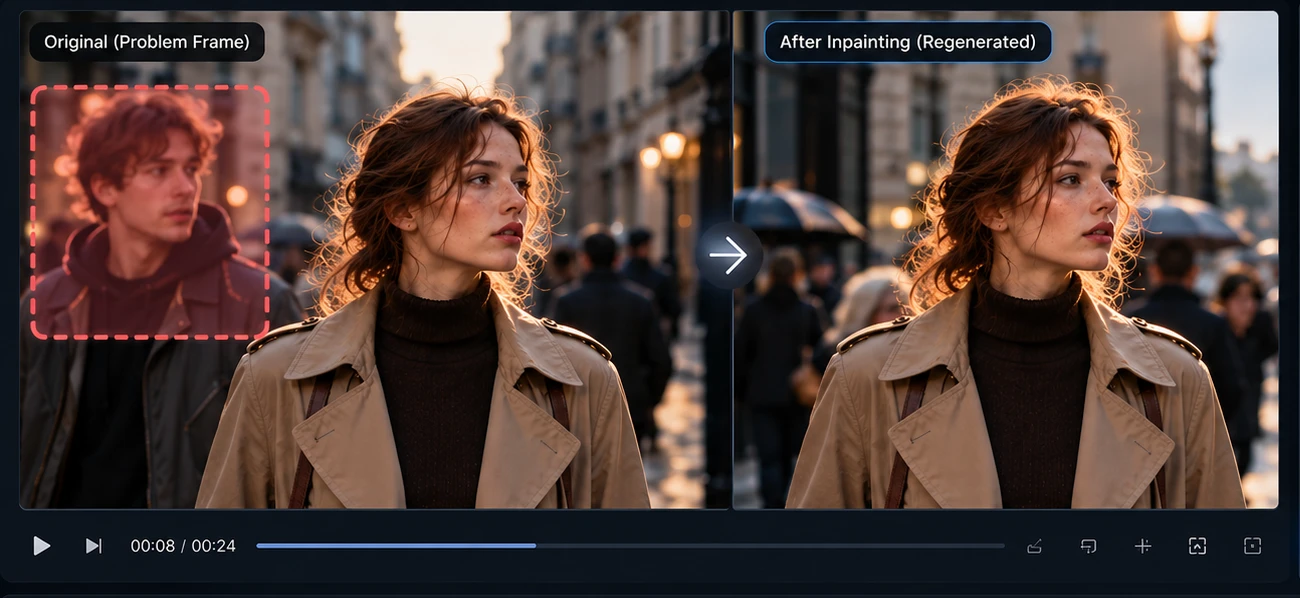Screen dimensions: 1300x598
Task: Open the annotation box icon tool
Action: 1089,545
